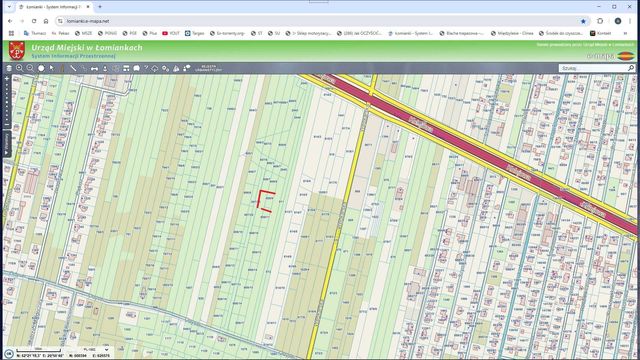Select the zoom in magnifier tool
Viewport: 640px width, 360px height.
pyautogui.click(x=20, y=68)
